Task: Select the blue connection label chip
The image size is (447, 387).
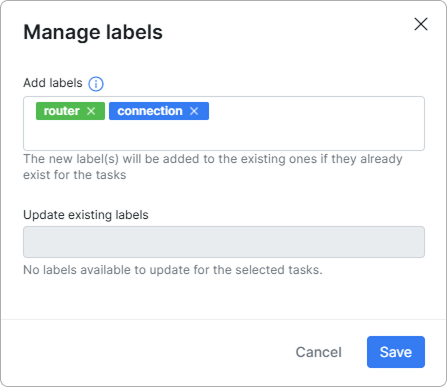Action: [159, 111]
